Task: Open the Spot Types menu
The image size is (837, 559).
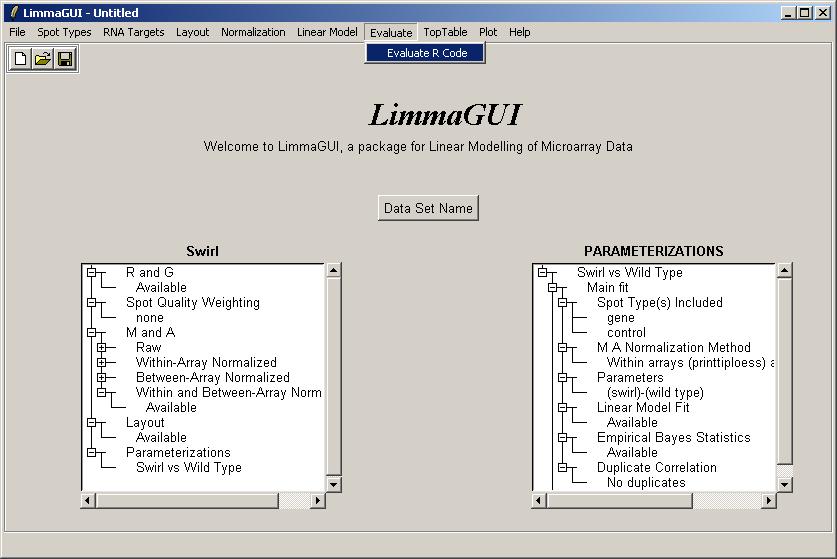Action: 64,32
